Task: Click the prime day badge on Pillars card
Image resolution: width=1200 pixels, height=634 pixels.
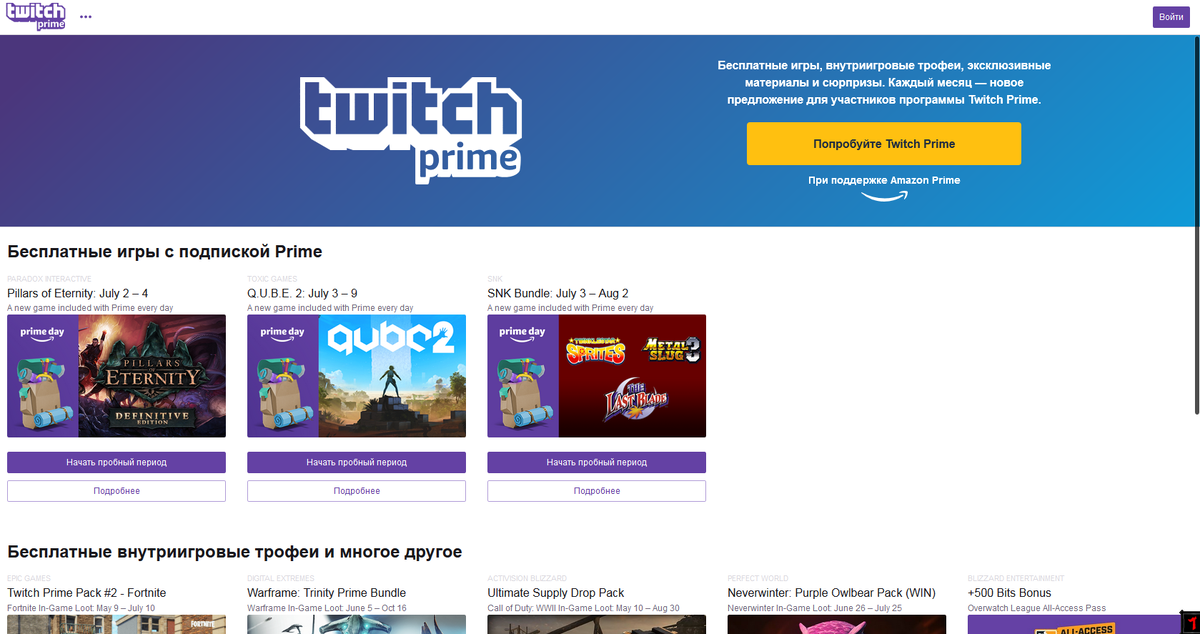Action: (43, 332)
